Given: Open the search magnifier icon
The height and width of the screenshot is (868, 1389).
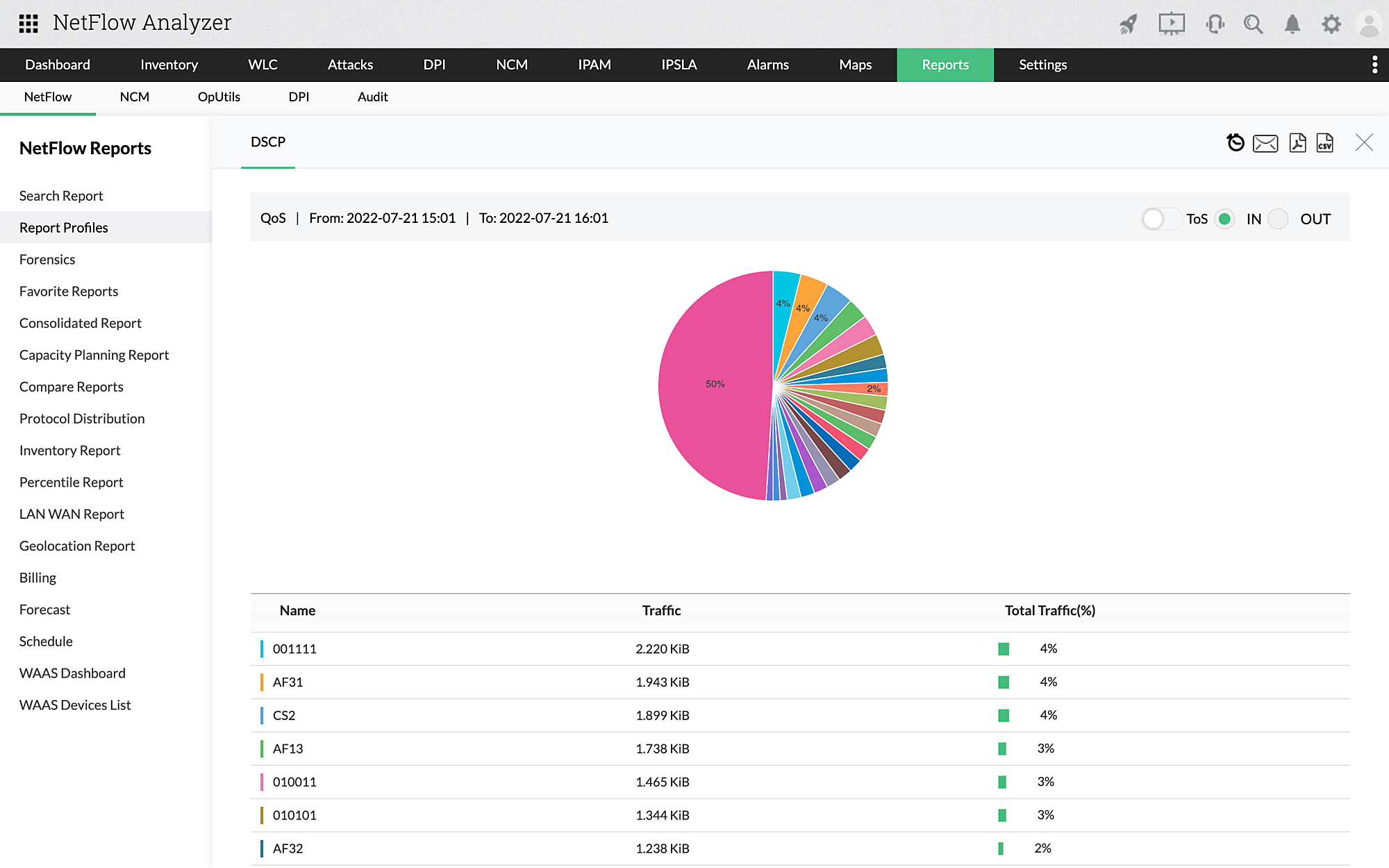Looking at the screenshot, I should tap(1253, 24).
